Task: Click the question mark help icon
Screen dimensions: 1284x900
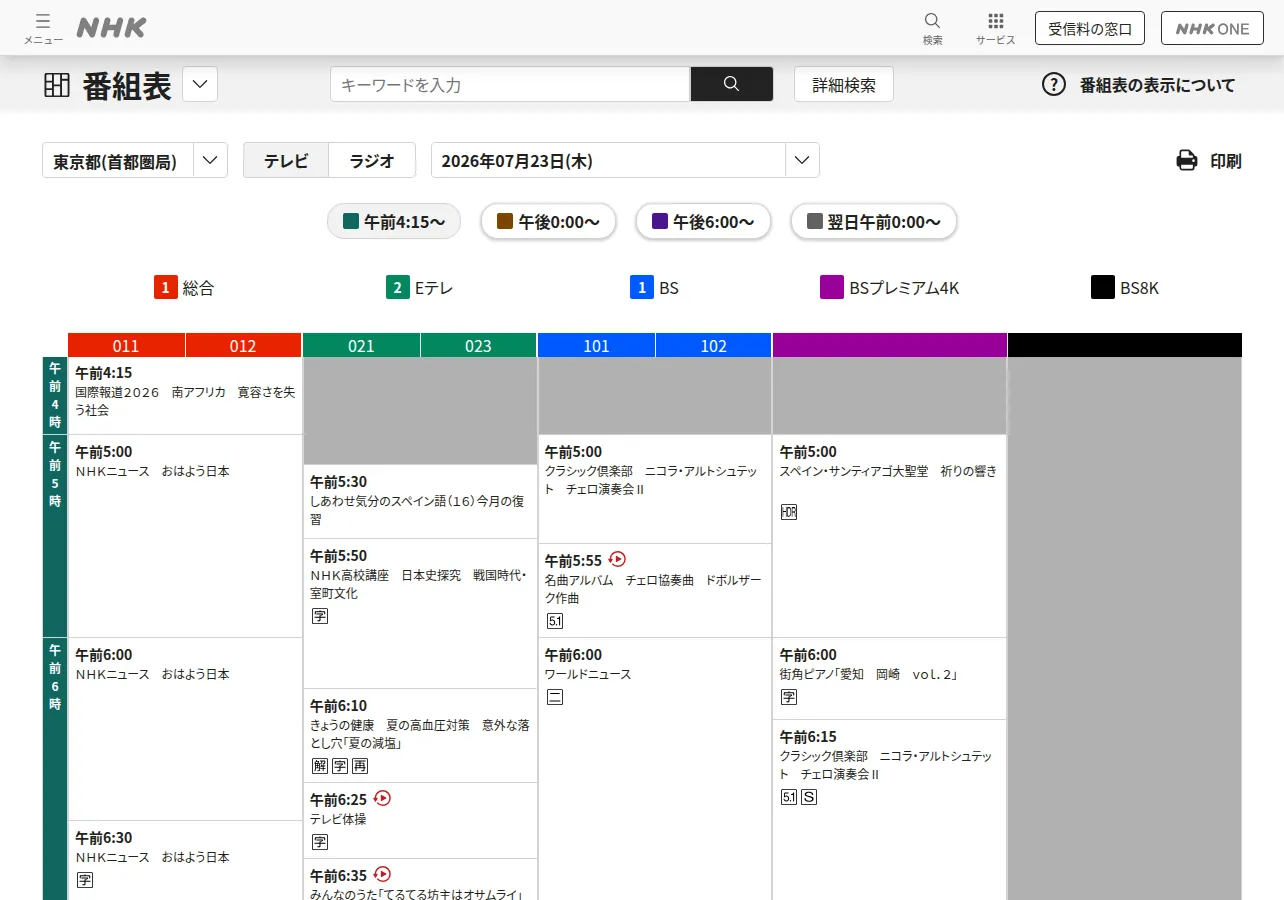Action: [1054, 85]
